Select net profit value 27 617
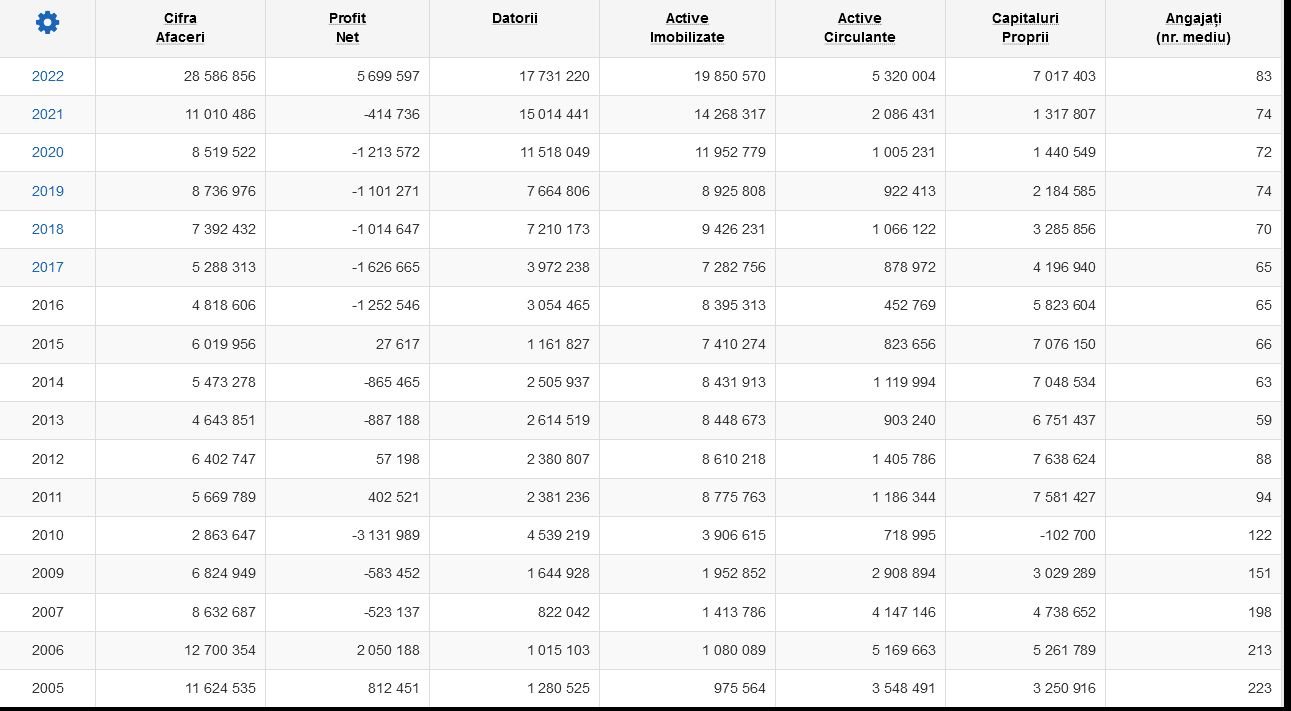 coord(397,344)
